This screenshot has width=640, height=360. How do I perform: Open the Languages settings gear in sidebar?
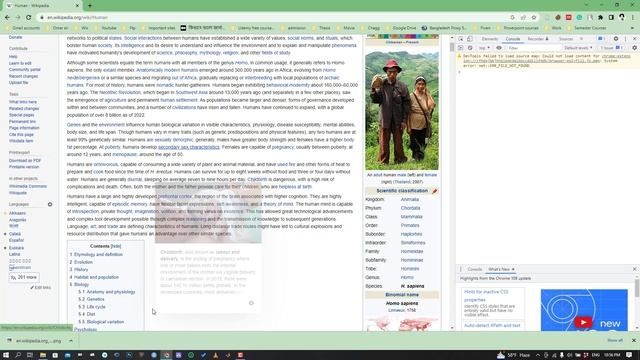click(50, 204)
